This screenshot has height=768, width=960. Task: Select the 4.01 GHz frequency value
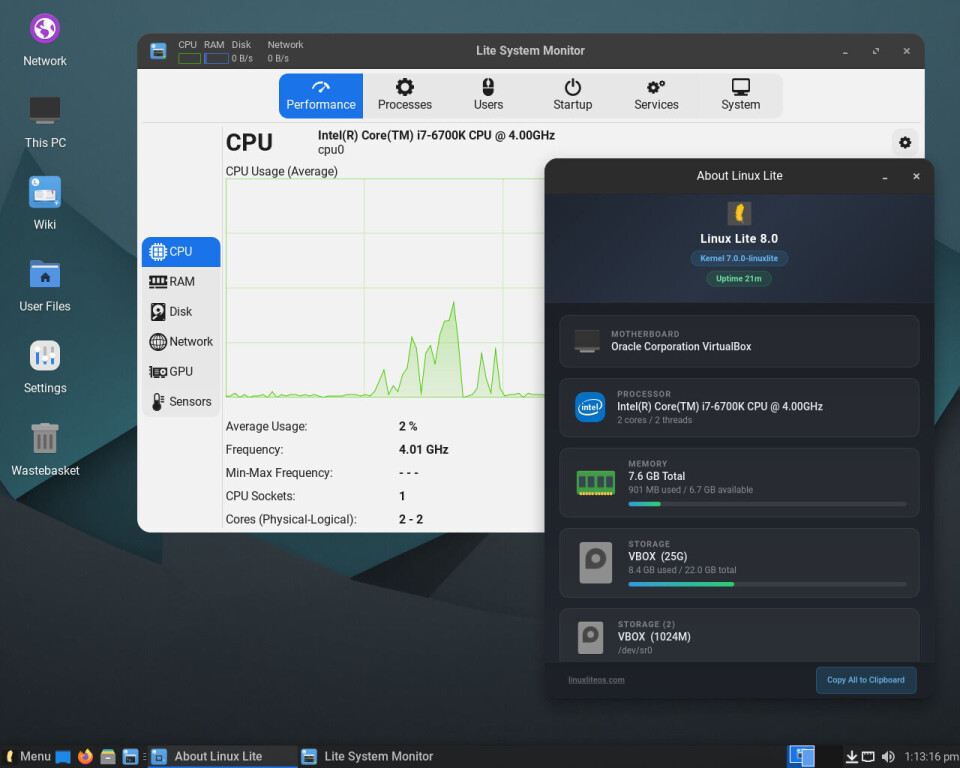click(x=424, y=450)
